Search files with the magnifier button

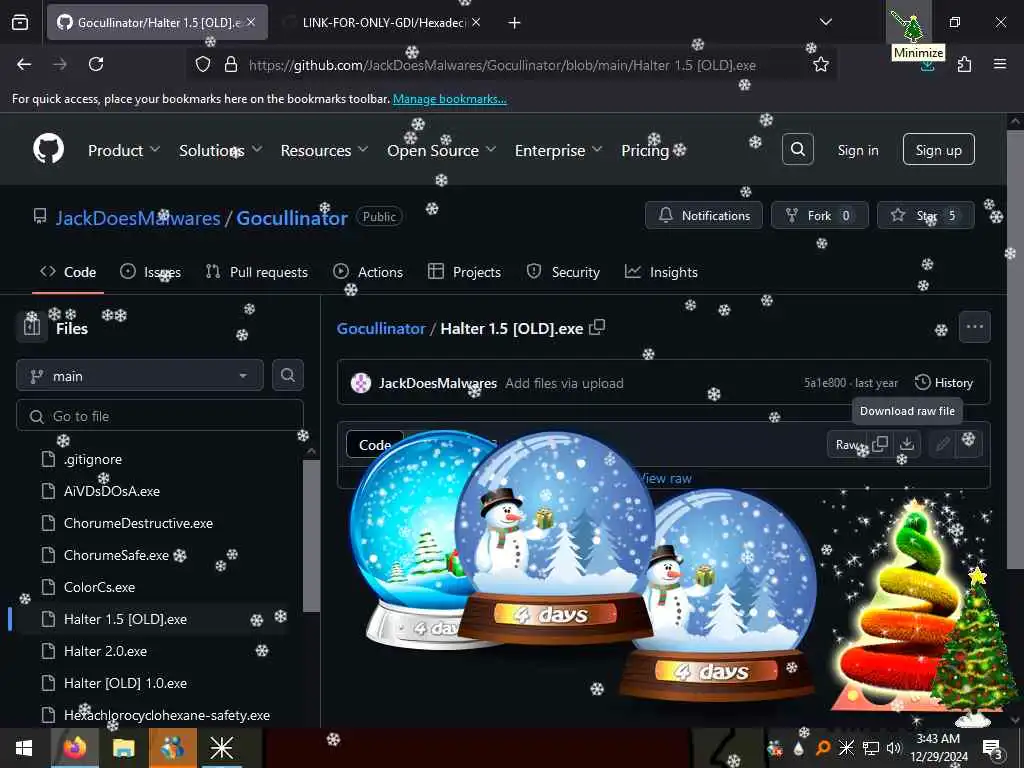[287, 375]
